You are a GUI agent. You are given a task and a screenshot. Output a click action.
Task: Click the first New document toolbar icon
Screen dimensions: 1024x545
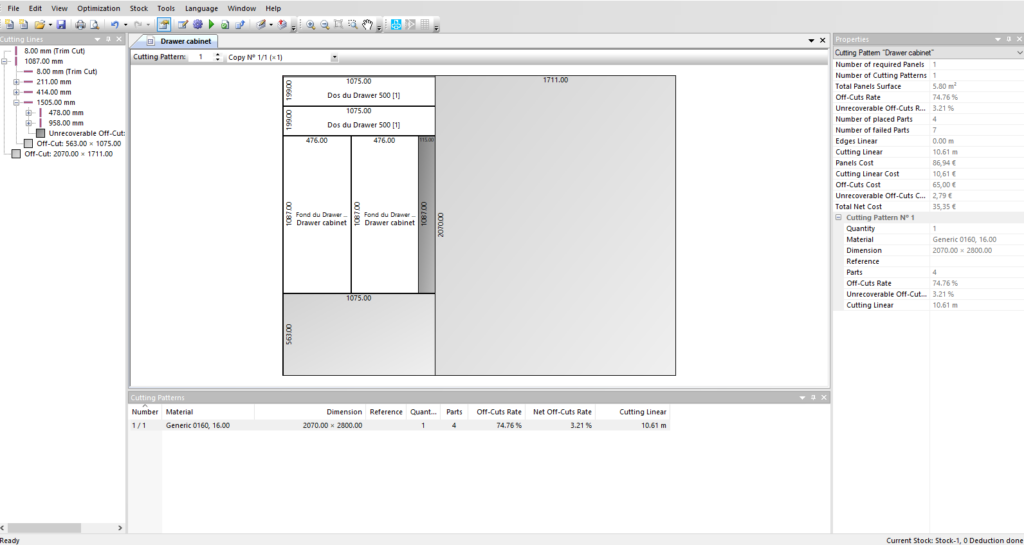click(x=8, y=25)
